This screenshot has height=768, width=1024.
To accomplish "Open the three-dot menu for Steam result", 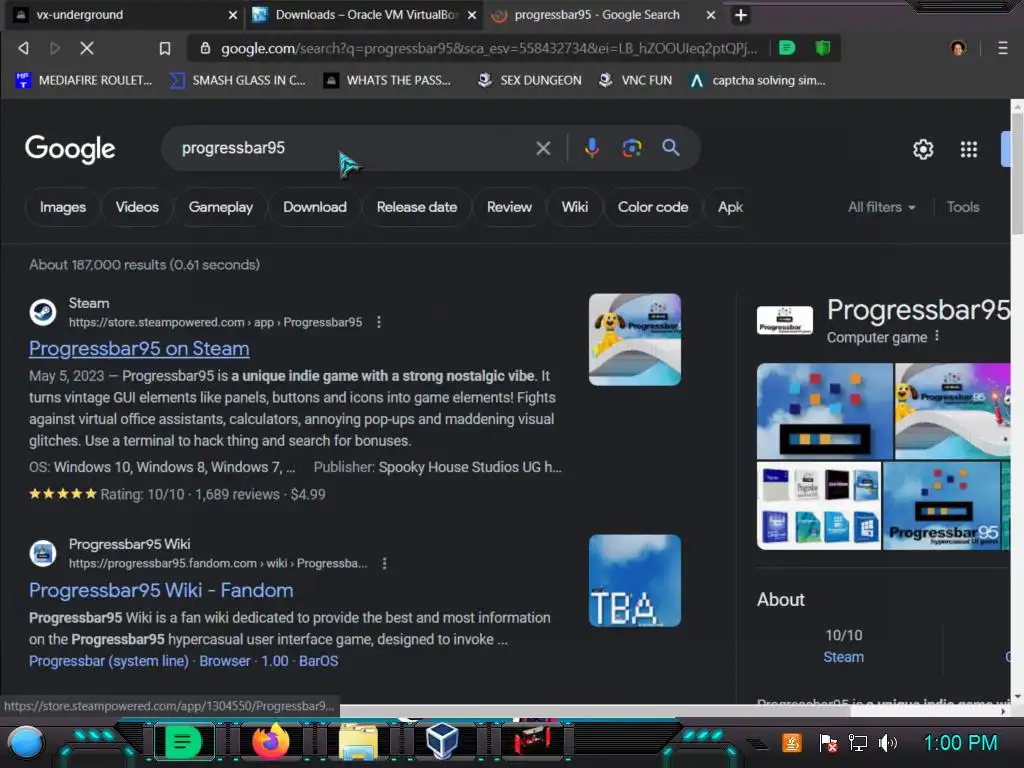I will tap(379, 322).
